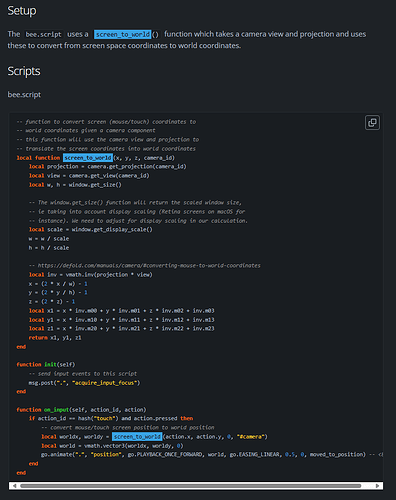This screenshot has width=396, height=500.
Task: Click the vmath.inv(projection * view) line
Action: pyautogui.click(x=91, y=275)
